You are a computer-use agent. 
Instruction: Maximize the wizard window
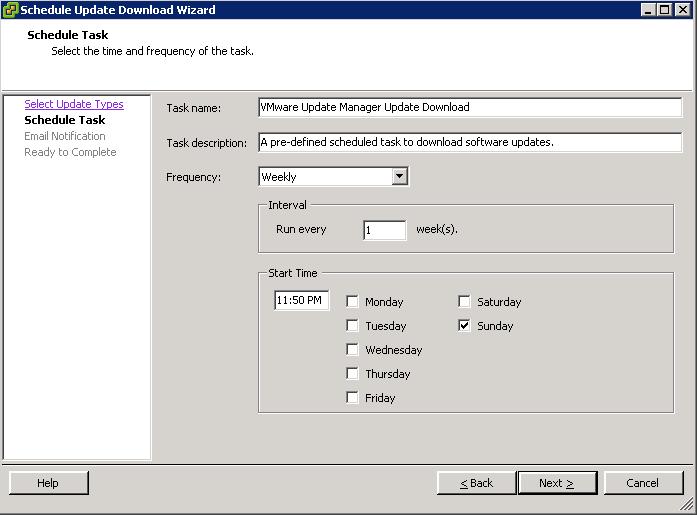(x=665, y=10)
